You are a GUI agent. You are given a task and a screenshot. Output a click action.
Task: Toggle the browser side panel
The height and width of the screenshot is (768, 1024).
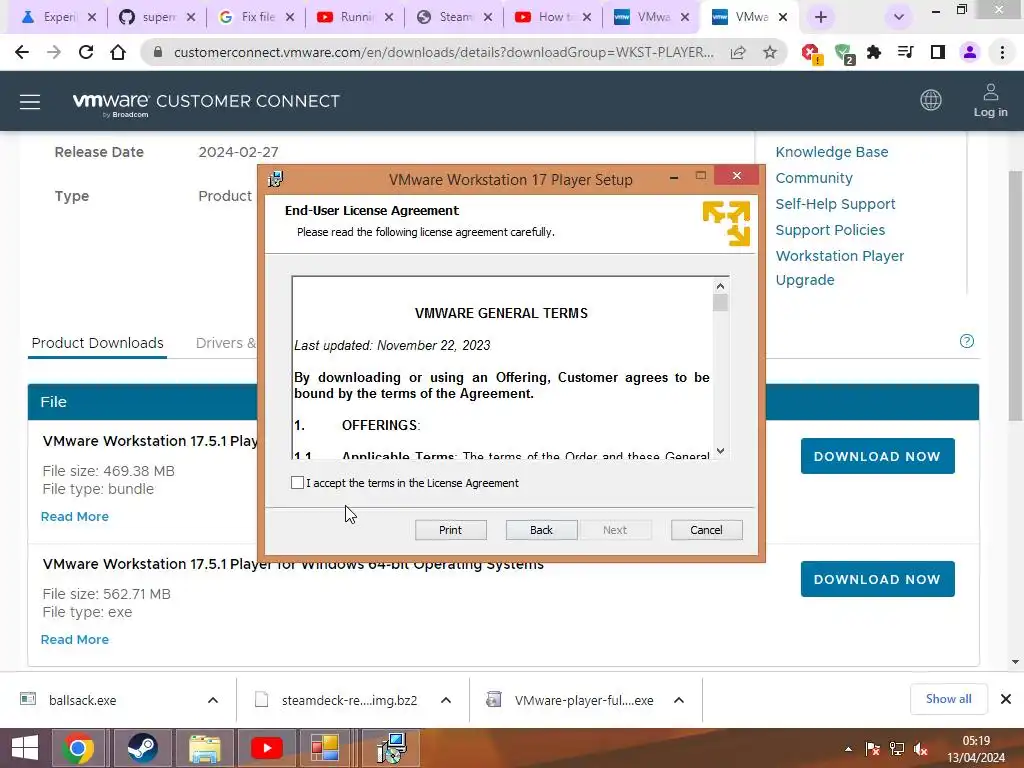point(938,52)
